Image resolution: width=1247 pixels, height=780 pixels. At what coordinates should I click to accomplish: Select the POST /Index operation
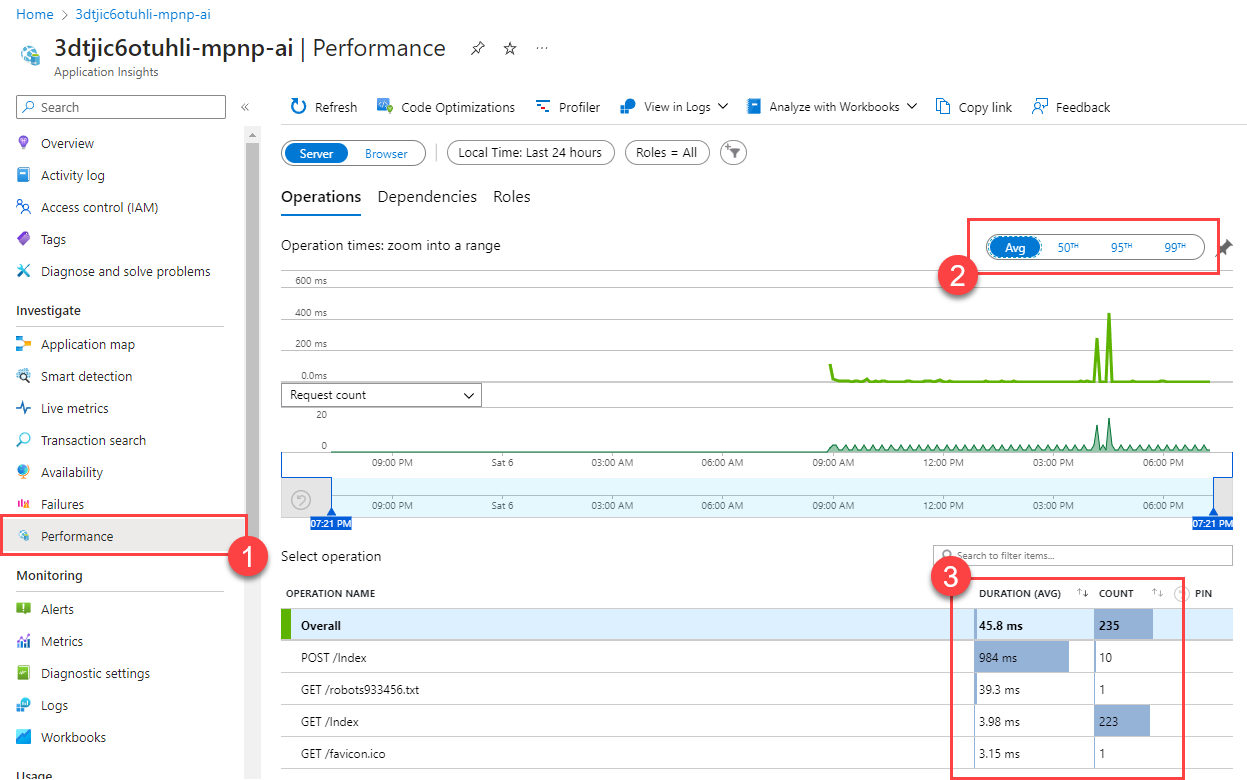click(757, 657)
